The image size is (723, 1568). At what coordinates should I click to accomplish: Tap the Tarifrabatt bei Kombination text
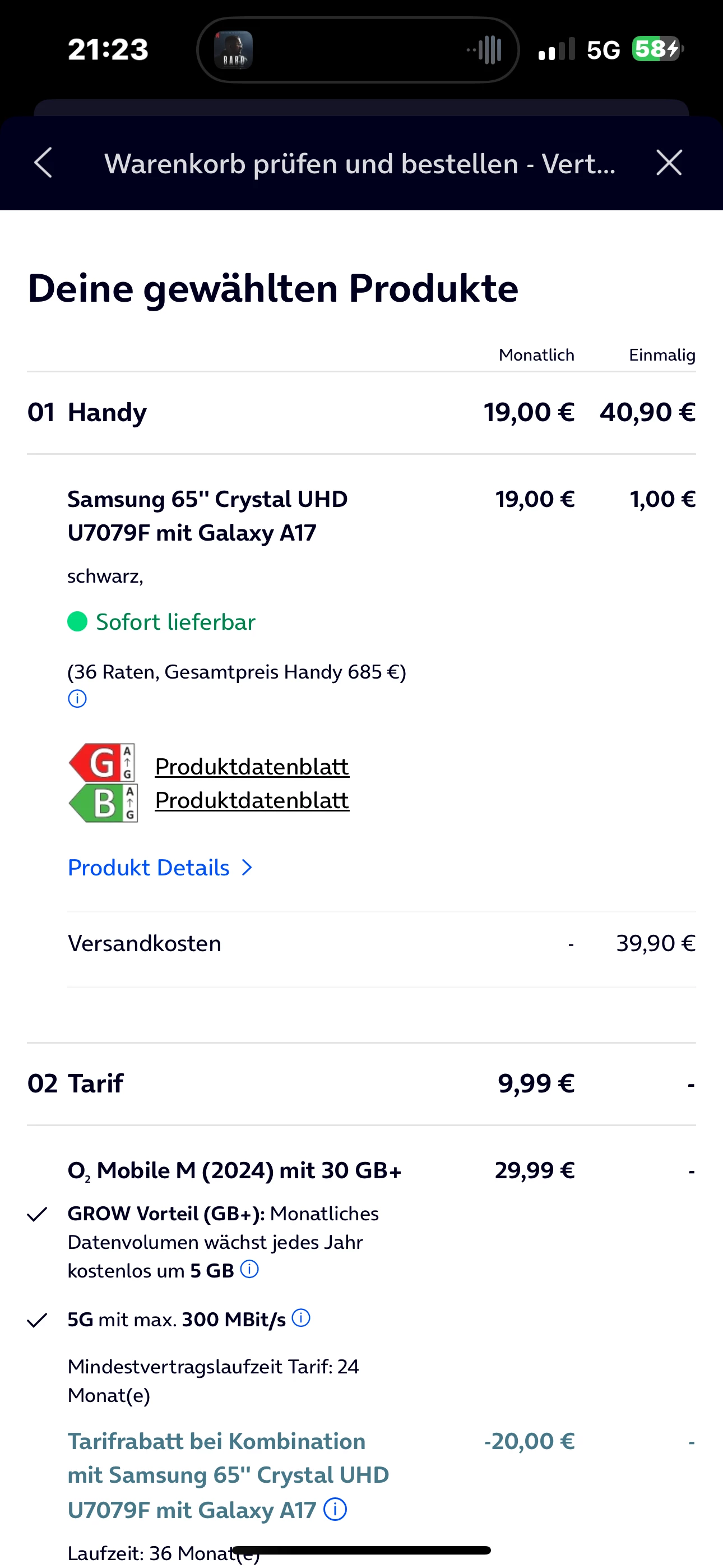[216, 1441]
